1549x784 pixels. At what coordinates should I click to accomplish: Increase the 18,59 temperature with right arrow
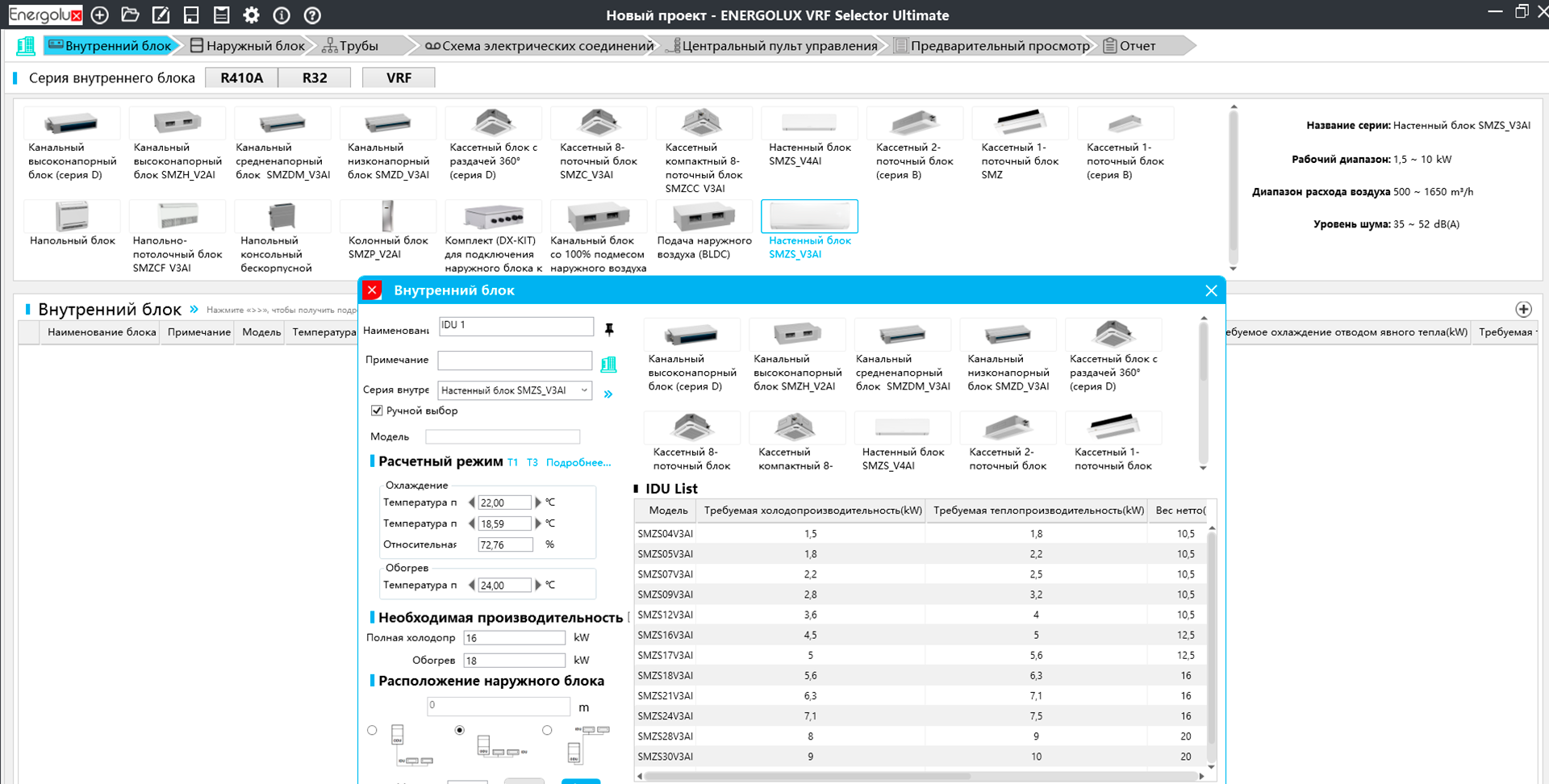click(x=538, y=523)
